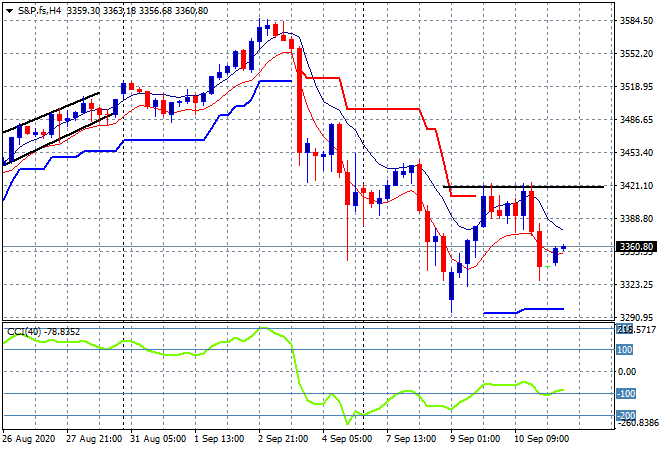Click the latest blue candle at chart's right end

(564, 248)
